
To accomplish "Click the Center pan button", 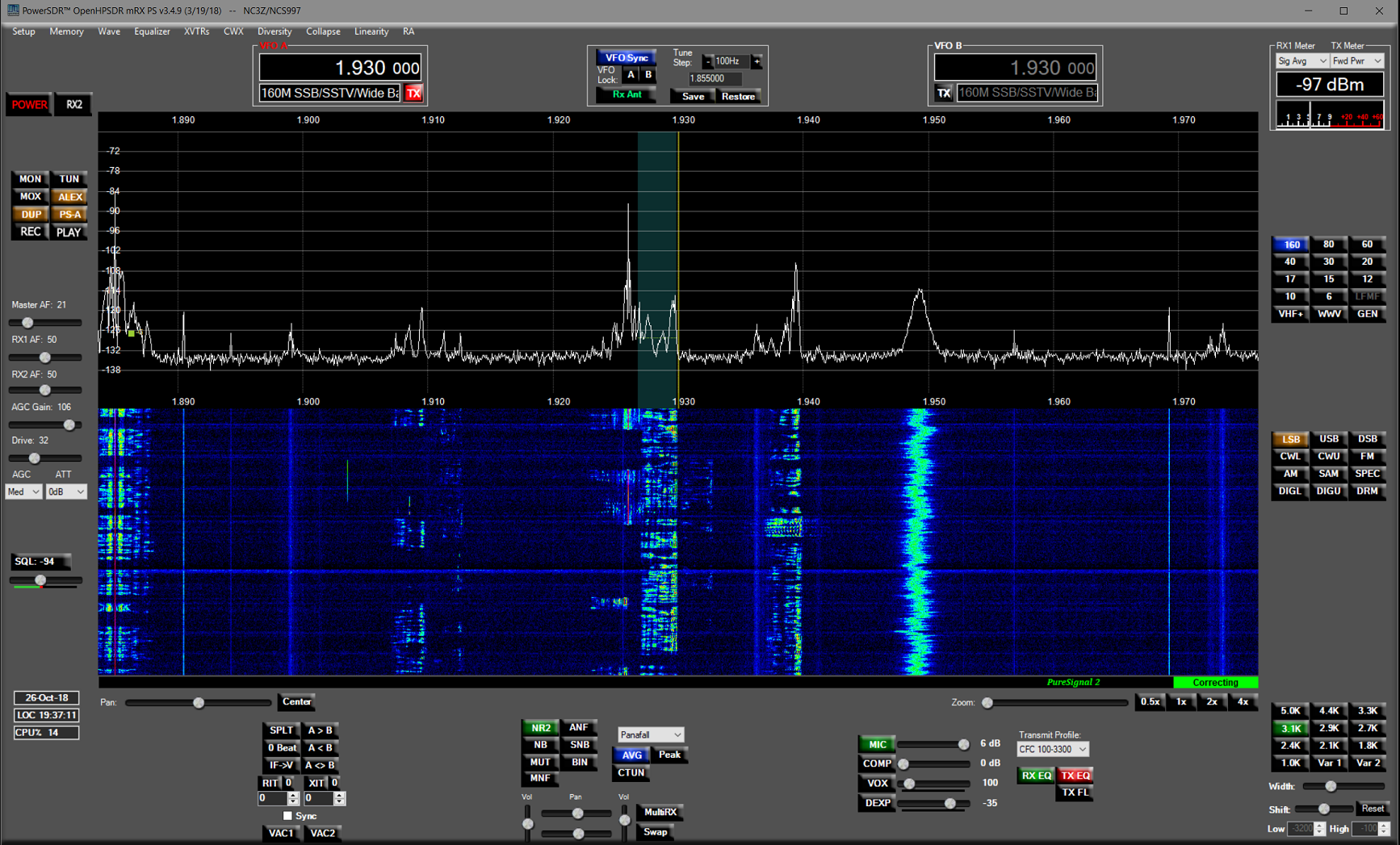I will click(296, 702).
